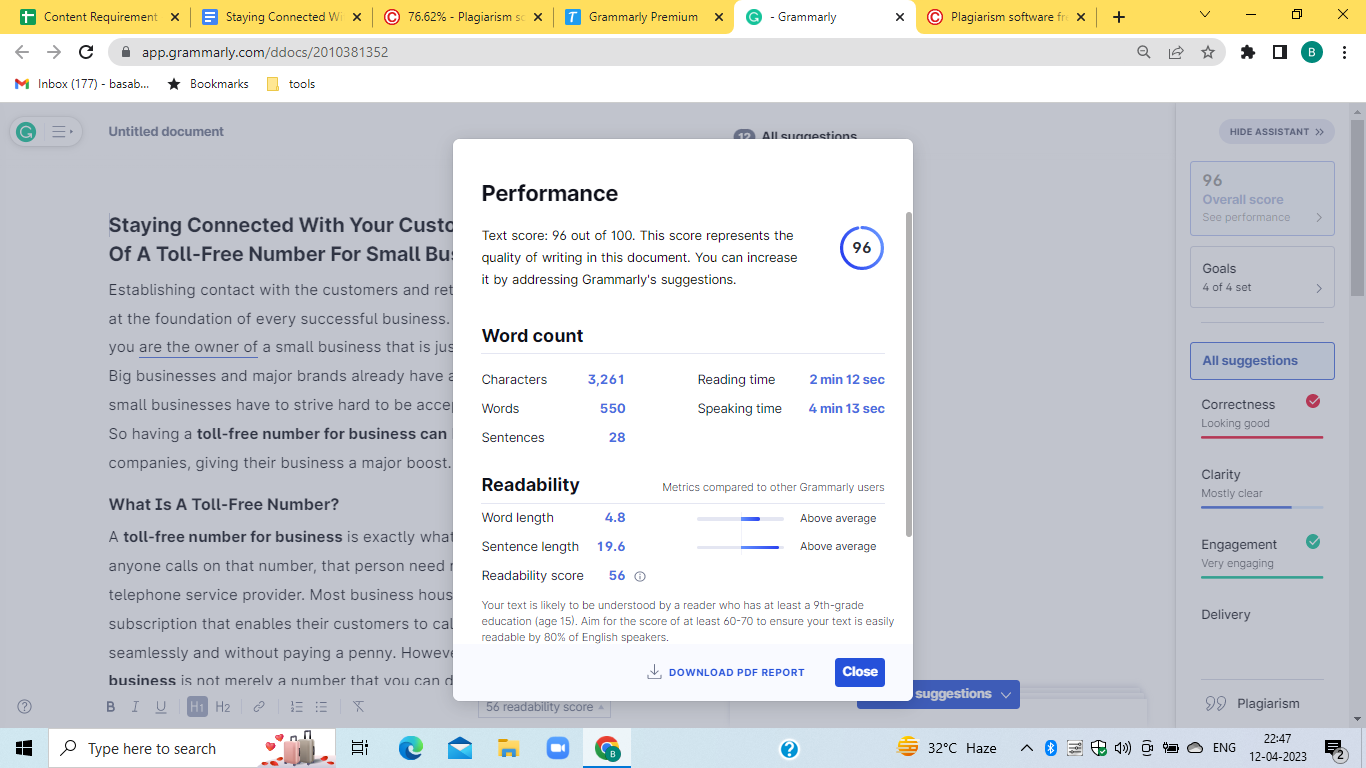This screenshot has height=768, width=1366.
Task: Open the Windows Start menu
Action: 24,748
